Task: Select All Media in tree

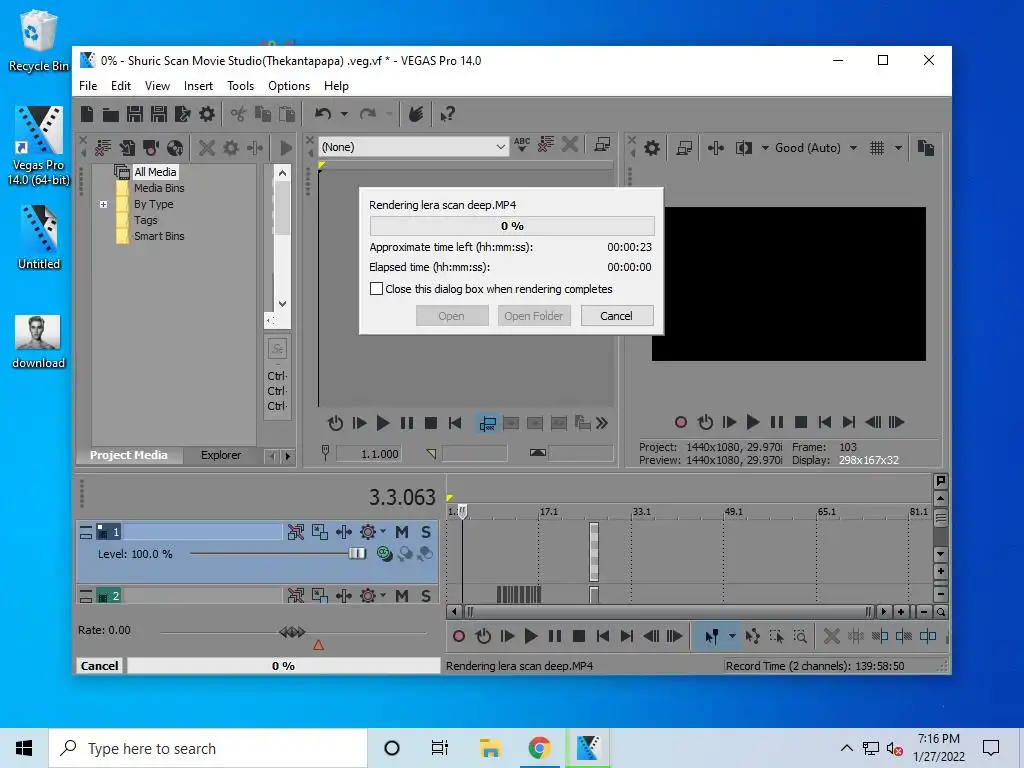Action: [x=155, y=172]
